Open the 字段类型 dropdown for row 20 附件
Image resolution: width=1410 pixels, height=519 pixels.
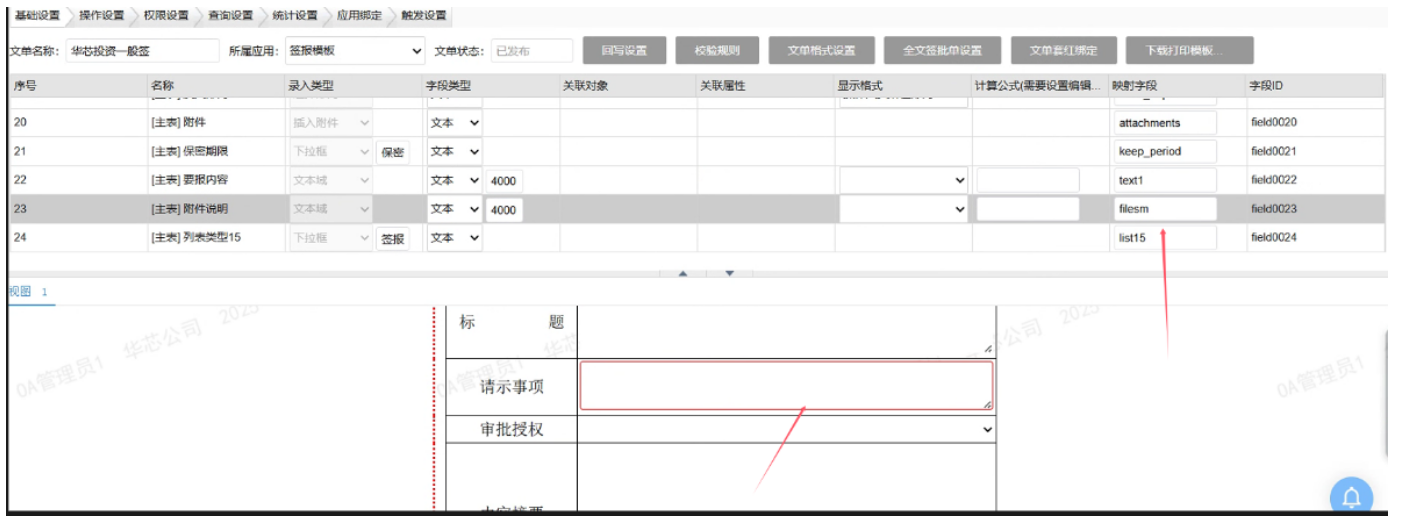[455, 123]
